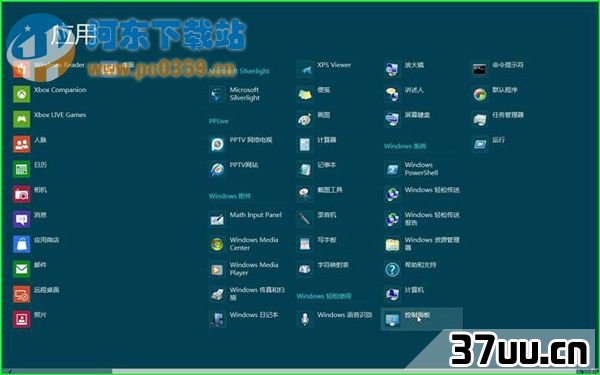The width and height of the screenshot is (600, 375).
Task: Open Windows PowerShell icon
Action: (392, 169)
